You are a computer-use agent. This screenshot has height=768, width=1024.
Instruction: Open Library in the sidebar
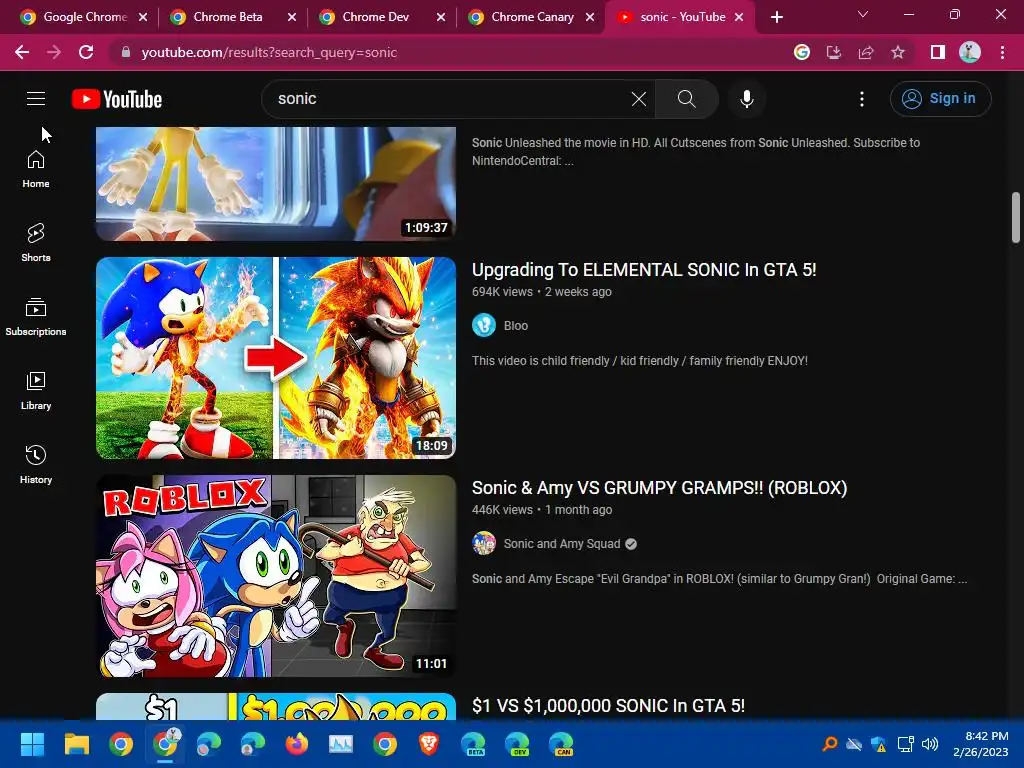point(36,391)
